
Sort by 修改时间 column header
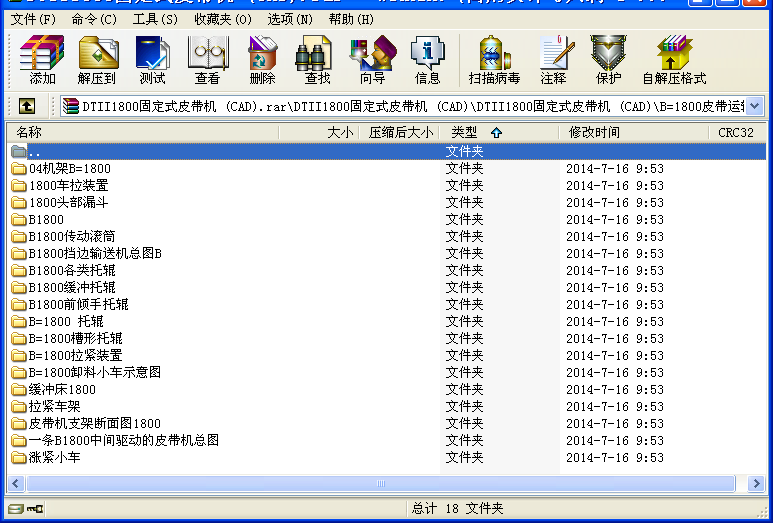click(634, 132)
